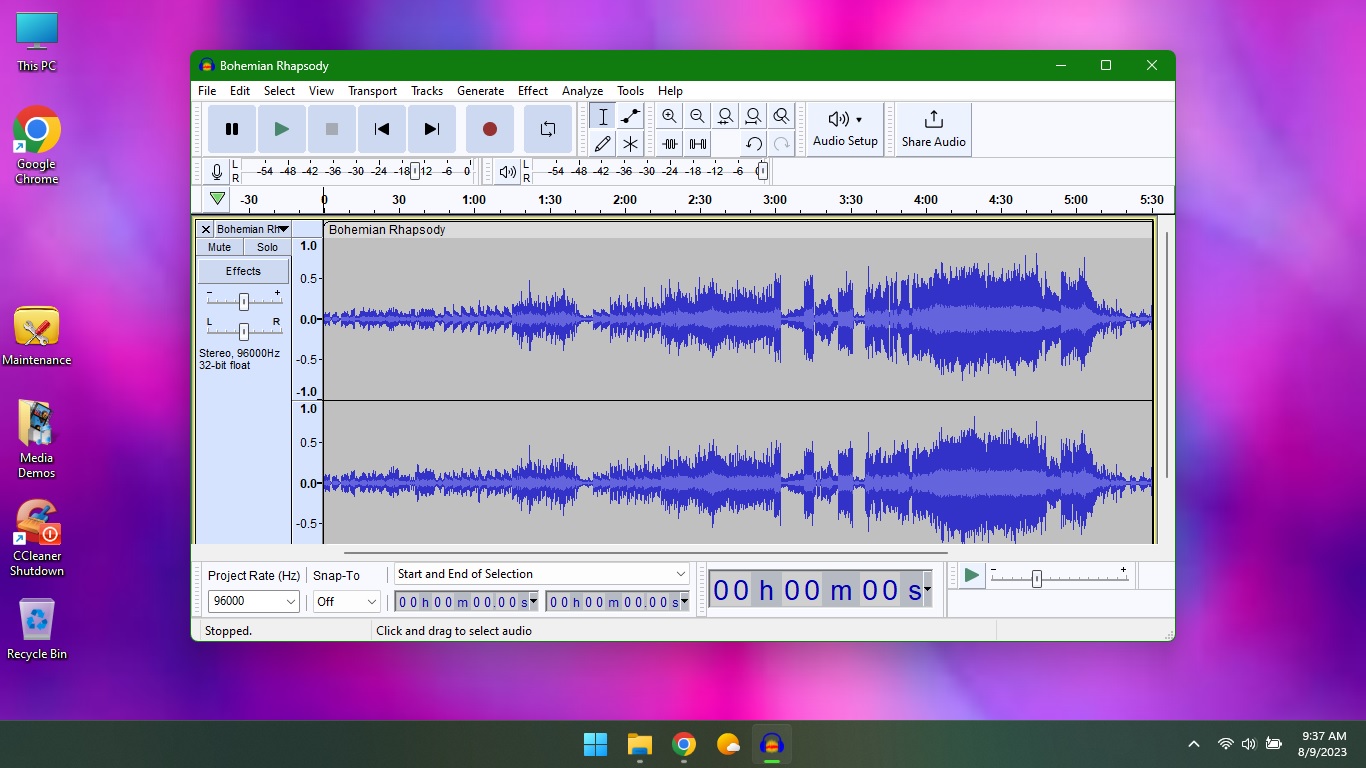Screen dimensions: 1366x768
Task: Start playback with the green Play button
Action: coord(282,129)
